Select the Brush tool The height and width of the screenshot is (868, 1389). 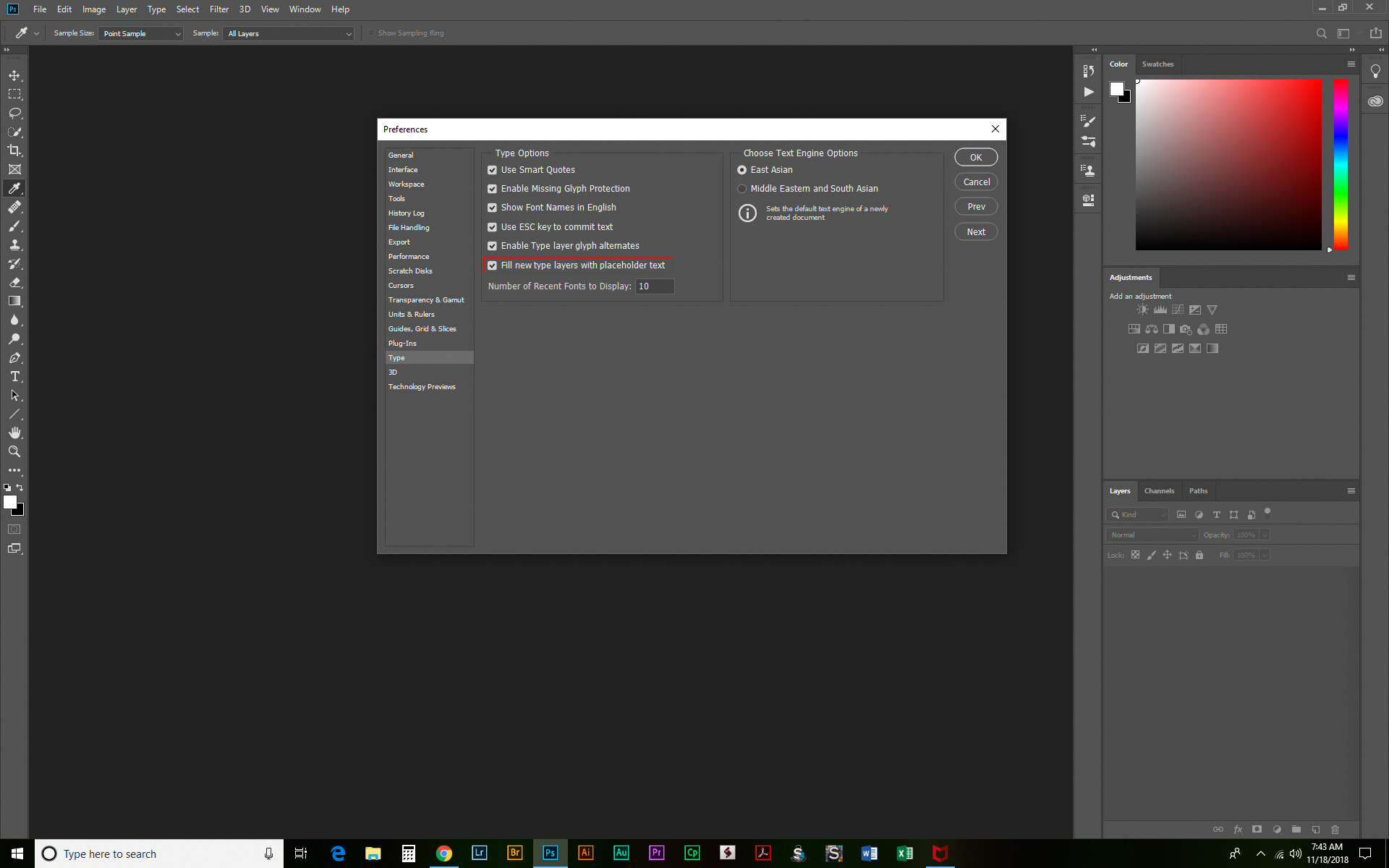tap(14, 226)
